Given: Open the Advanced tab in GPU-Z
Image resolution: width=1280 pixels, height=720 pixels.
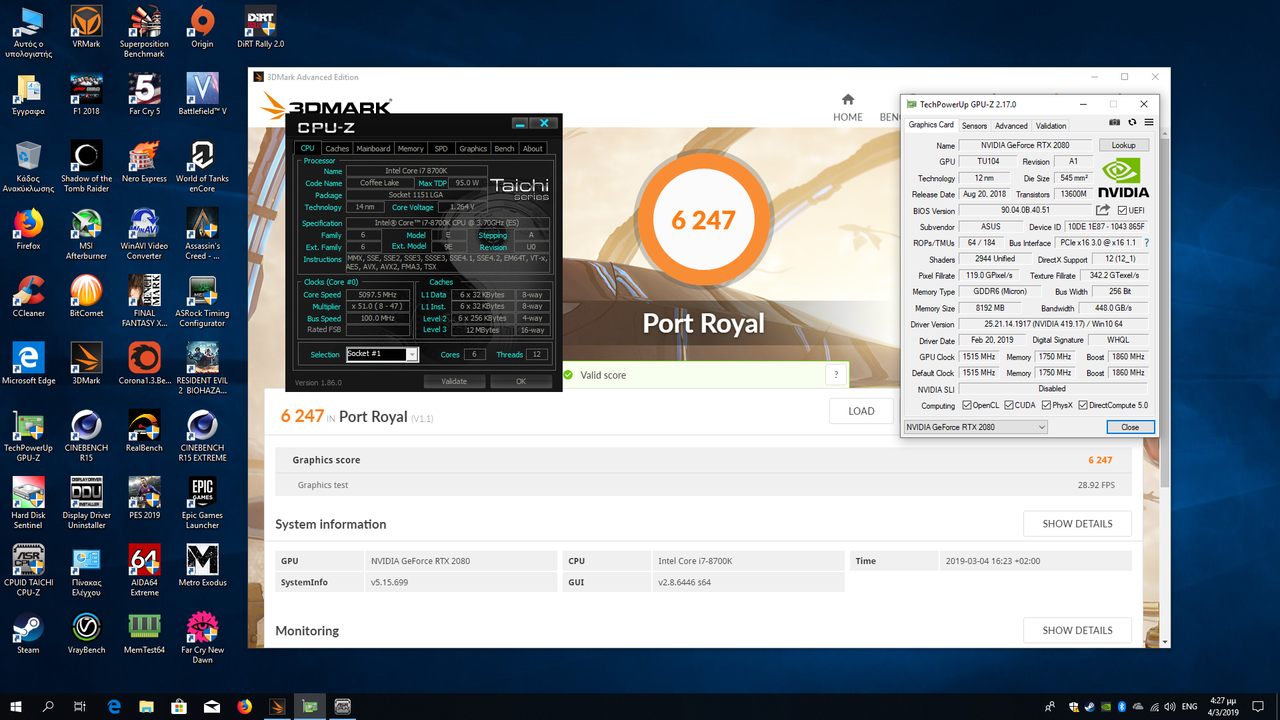Looking at the screenshot, I should (x=1011, y=126).
